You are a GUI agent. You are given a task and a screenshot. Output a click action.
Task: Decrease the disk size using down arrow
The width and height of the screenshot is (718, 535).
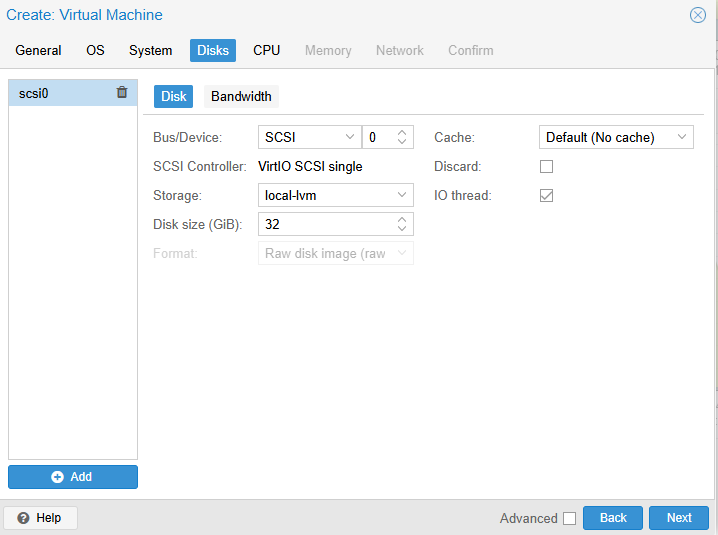click(x=402, y=230)
